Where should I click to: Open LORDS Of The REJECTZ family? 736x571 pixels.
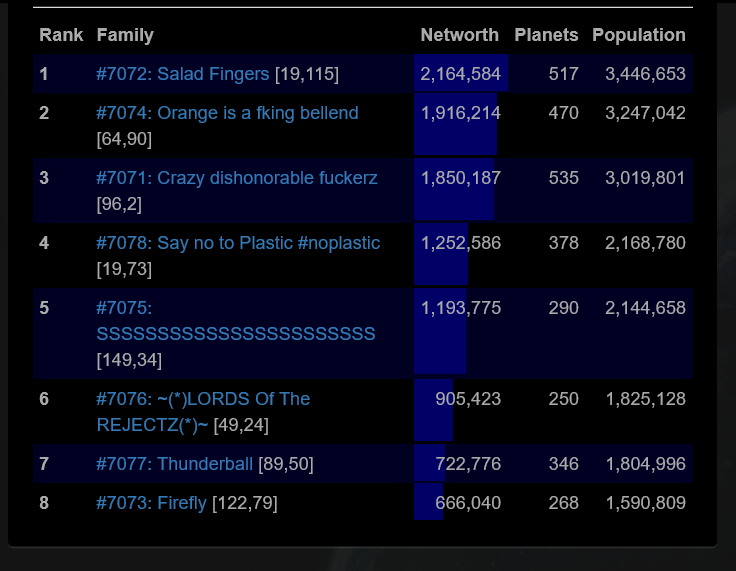(x=203, y=399)
